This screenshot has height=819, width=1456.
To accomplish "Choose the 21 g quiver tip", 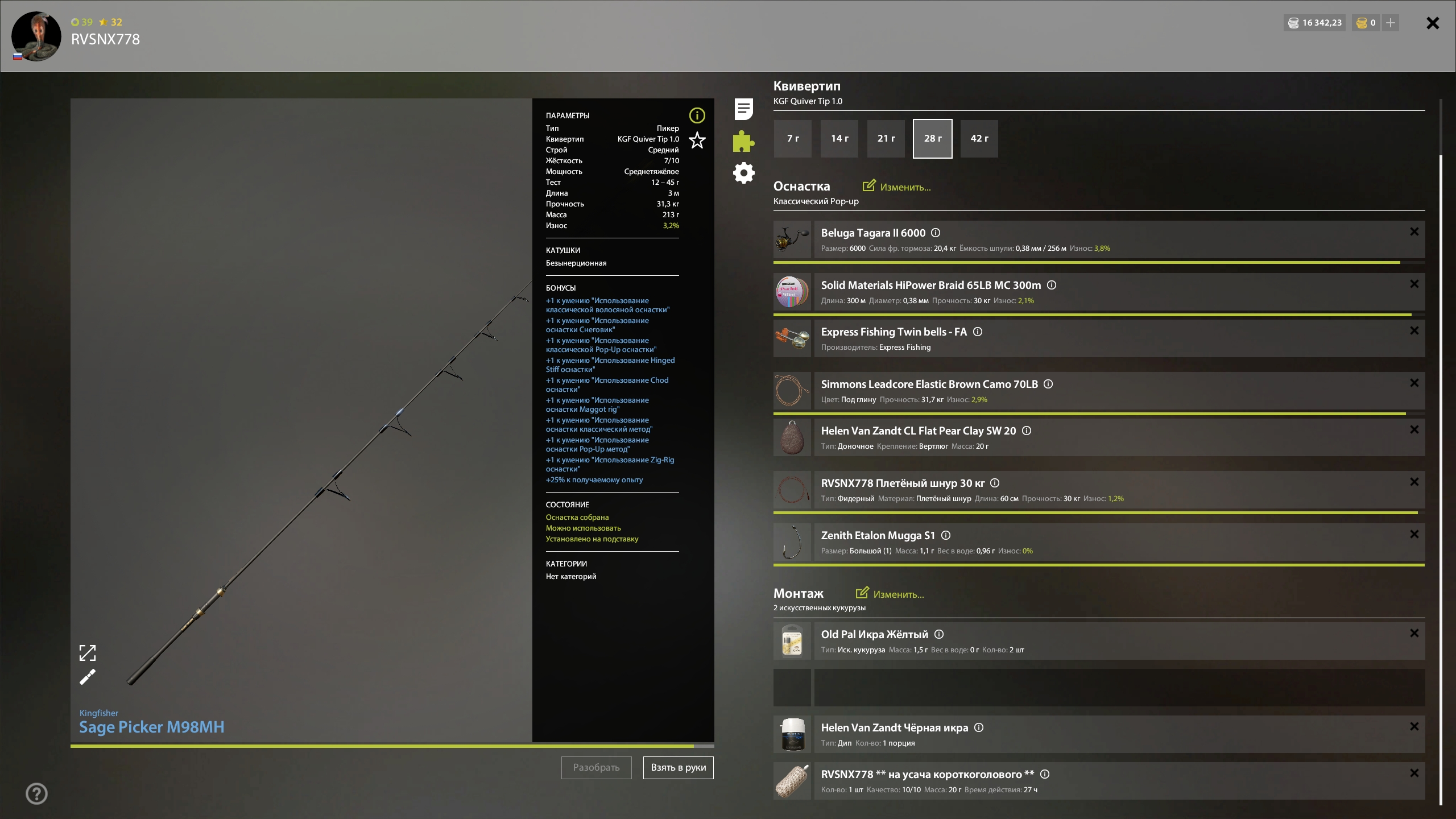I will [886, 139].
